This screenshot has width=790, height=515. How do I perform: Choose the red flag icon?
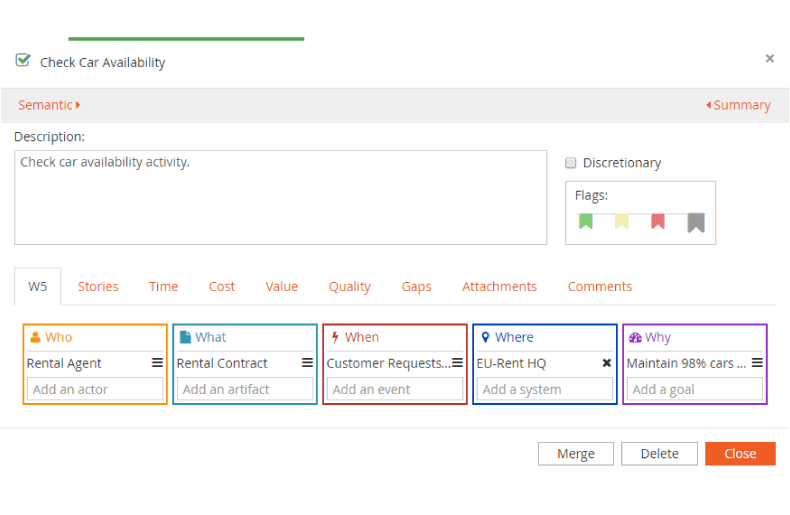[x=657, y=221]
